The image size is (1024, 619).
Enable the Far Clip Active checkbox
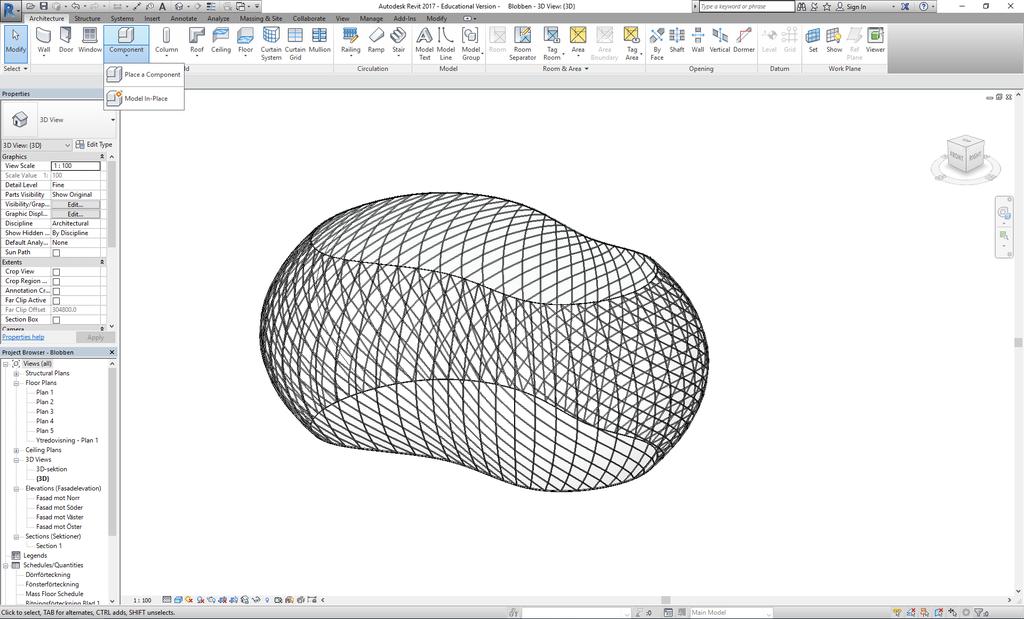click(56, 300)
